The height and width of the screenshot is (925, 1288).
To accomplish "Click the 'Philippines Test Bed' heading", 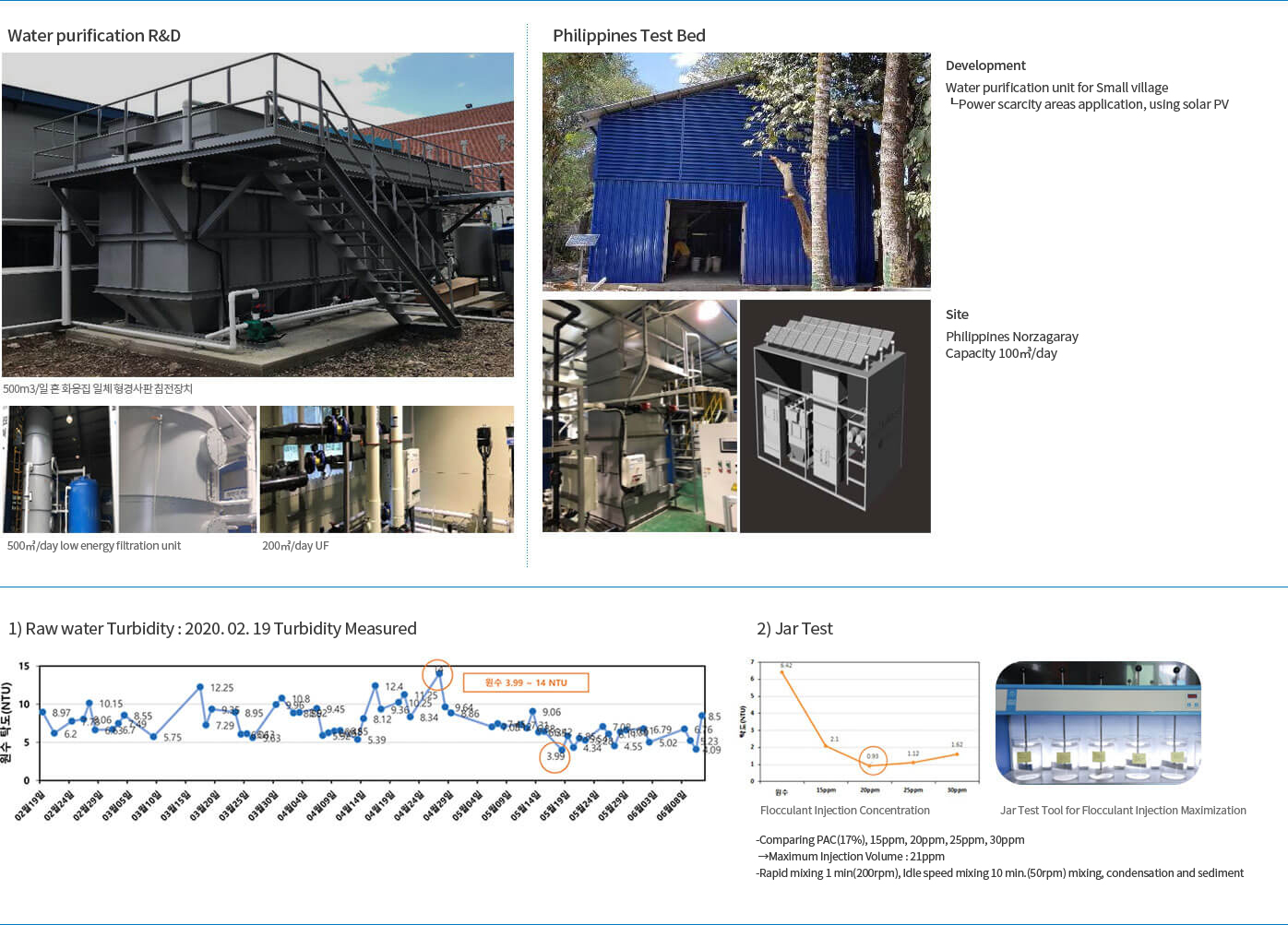I will (628, 36).
